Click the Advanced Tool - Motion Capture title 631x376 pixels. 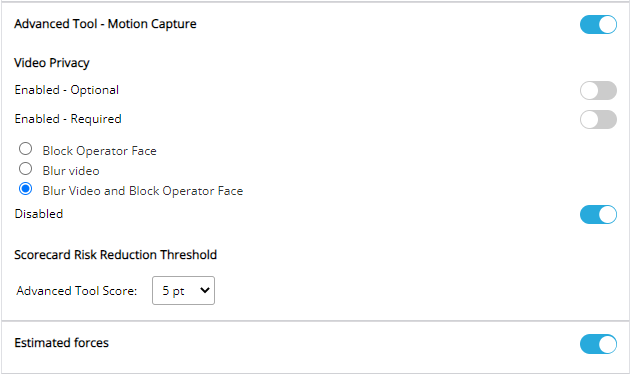105,24
